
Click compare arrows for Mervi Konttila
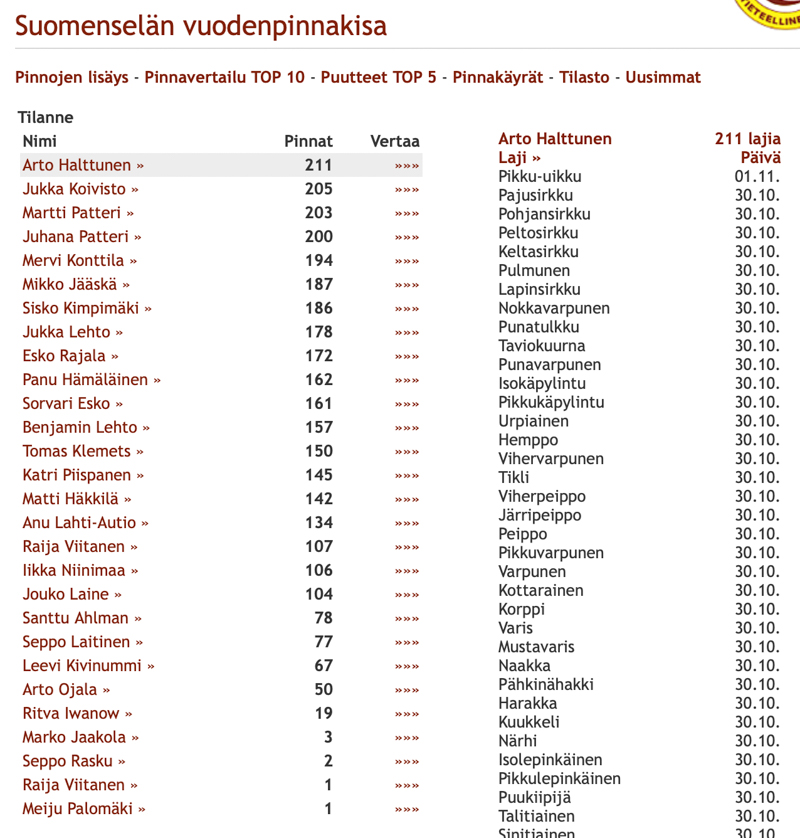(406, 262)
